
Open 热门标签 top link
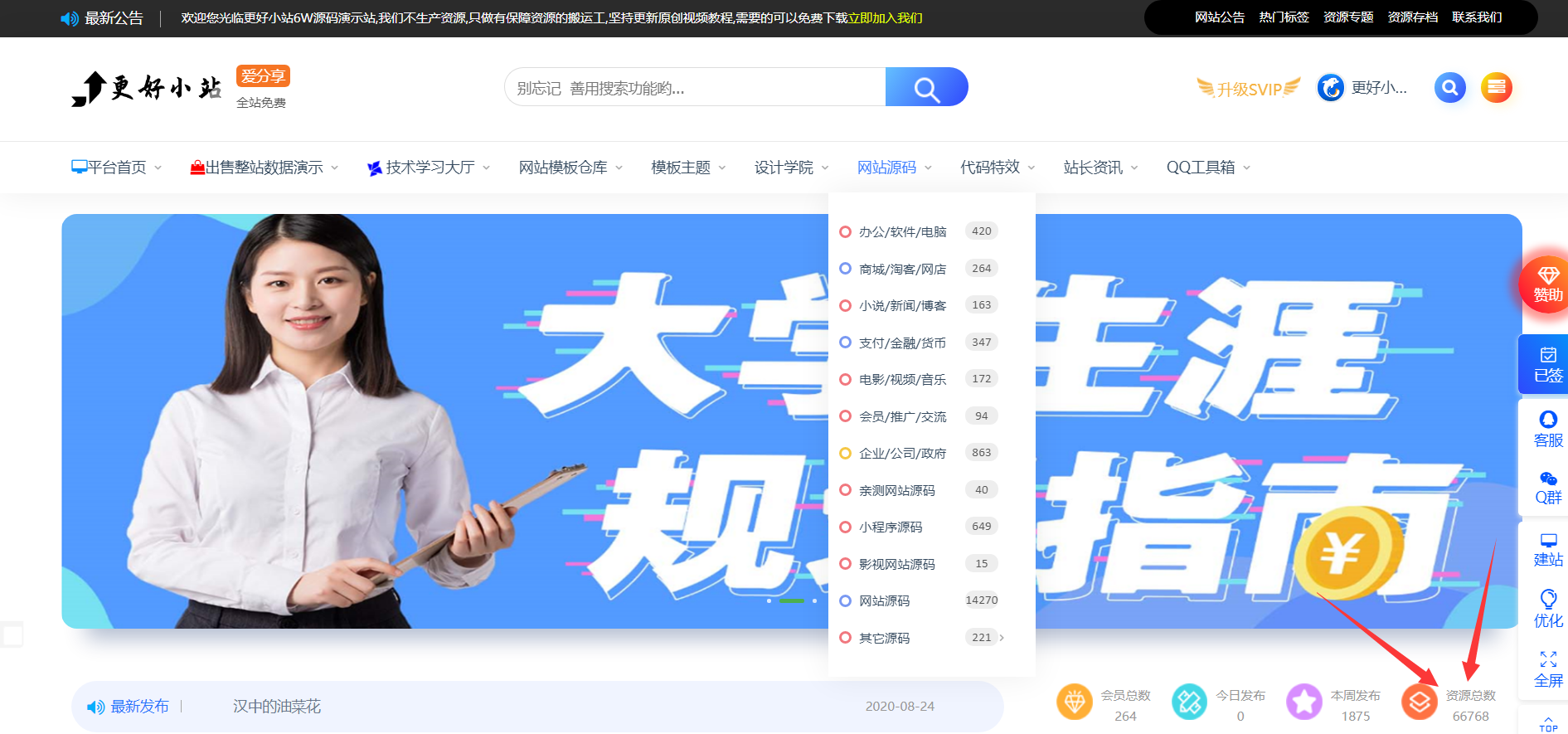point(1284,17)
